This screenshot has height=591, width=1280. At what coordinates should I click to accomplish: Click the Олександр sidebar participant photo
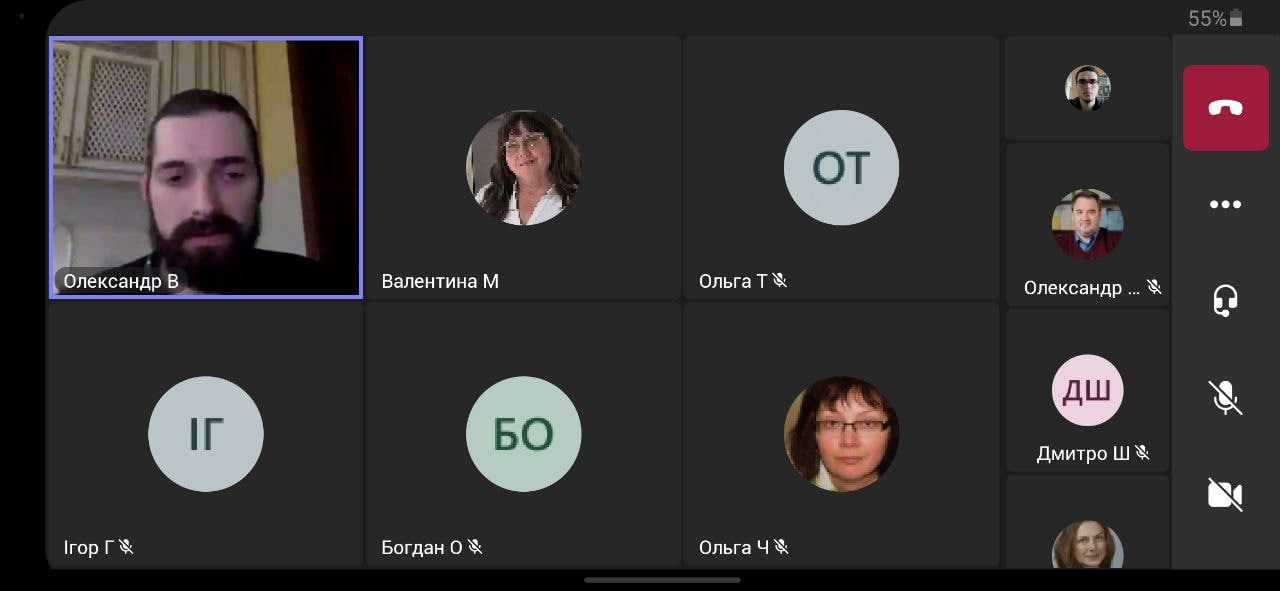coord(1087,224)
